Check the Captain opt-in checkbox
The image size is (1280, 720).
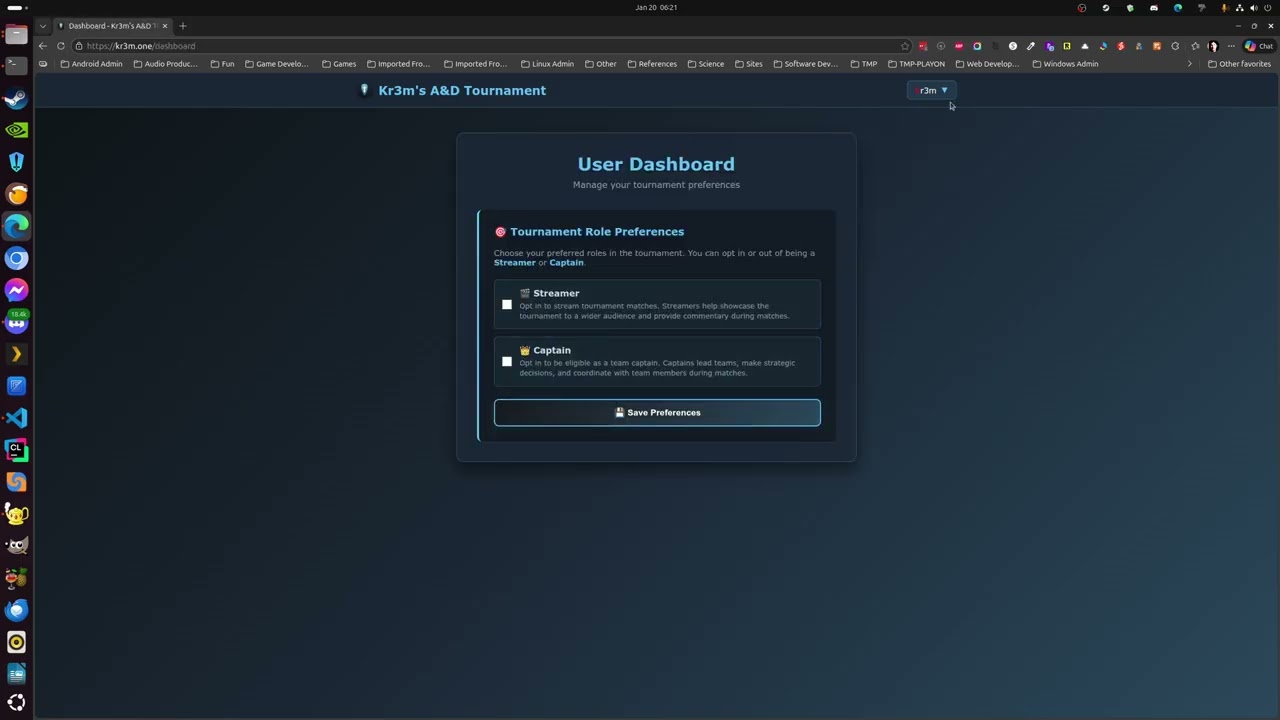tap(507, 362)
